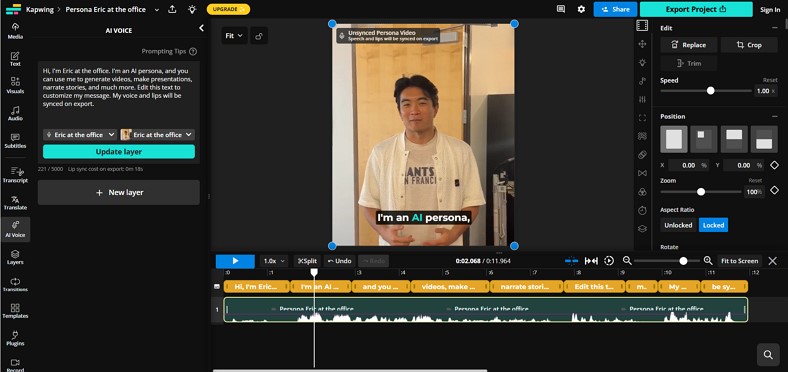788x372 pixels.
Task: Add keyframe diamond beside Y position
Action: click(x=774, y=165)
